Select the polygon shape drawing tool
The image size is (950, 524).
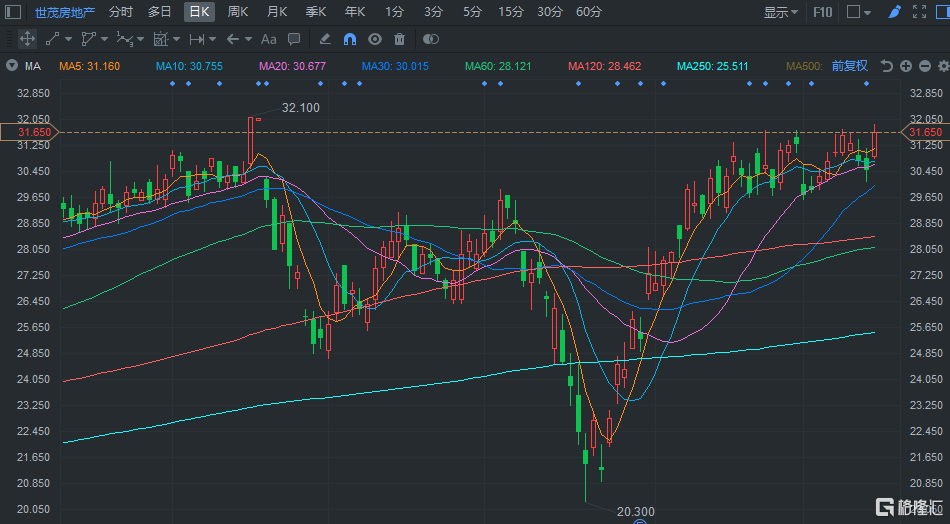pyautogui.click(x=88, y=39)
